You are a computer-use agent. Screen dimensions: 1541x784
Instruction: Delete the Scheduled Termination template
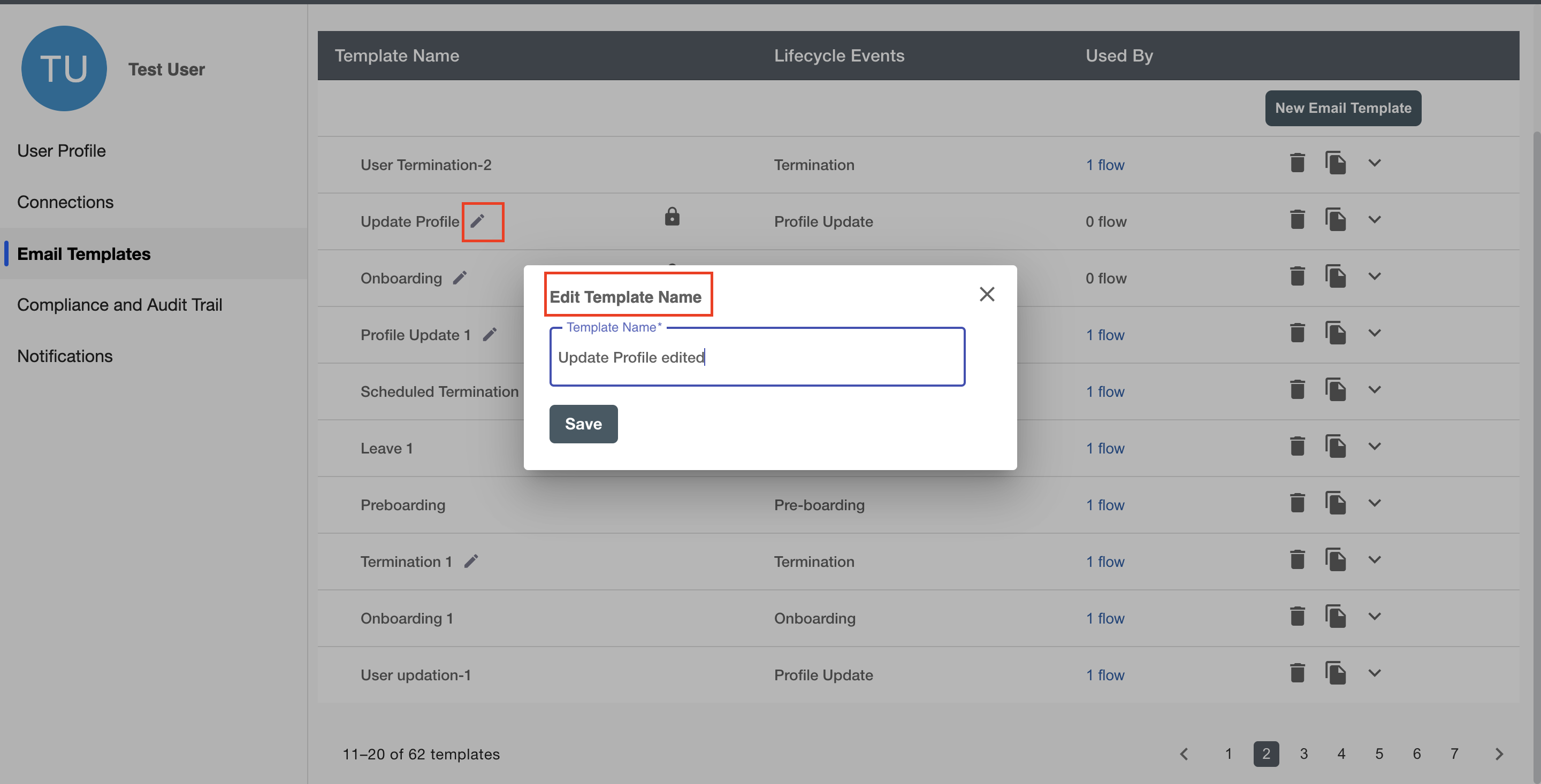click(x=1297, y=390)
